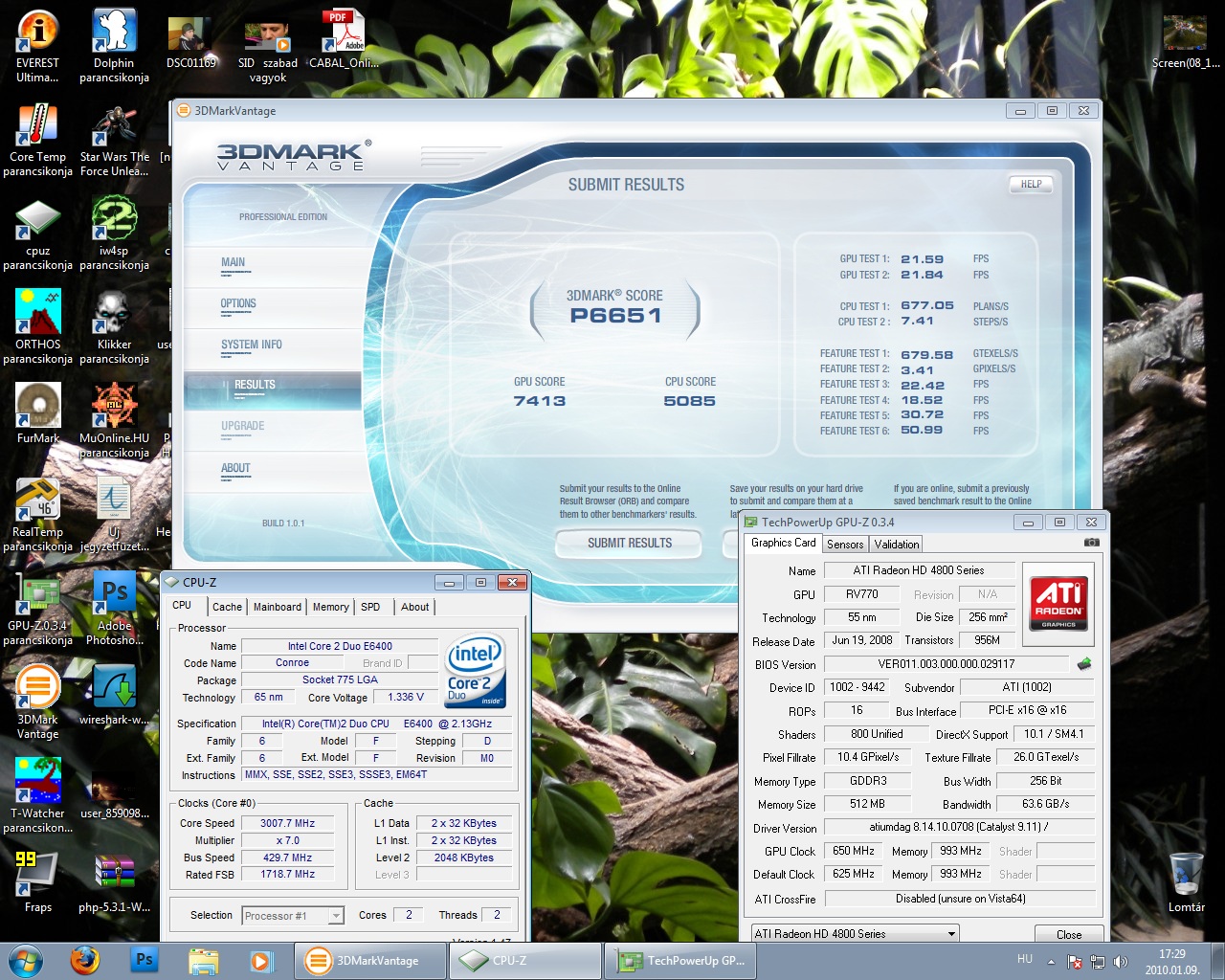The height and width of the screenshot is (980, 1225).
Task: Switch to the SPD tab in CPU-Z
Action: (370, 607)
